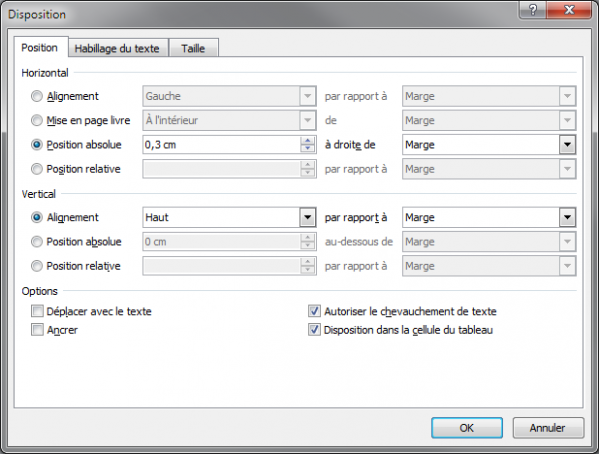Select horizontal Alignement radio button
The height and width of the screenshot is (454, 599).
point(37,96)
